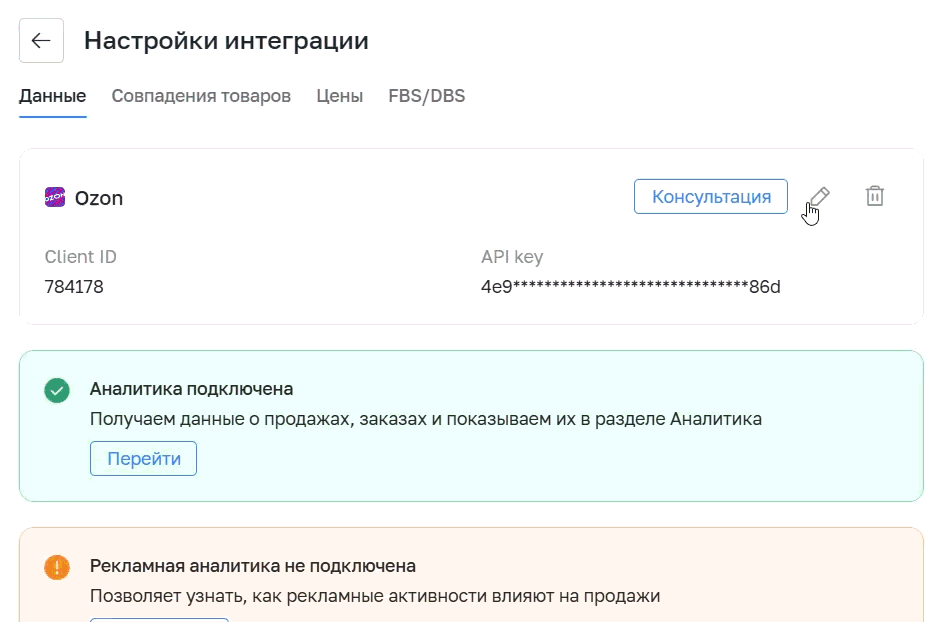Open the Цены tab
Image resolution: width=950 pixels, height=622 pixels.
(x=339, y=96)
